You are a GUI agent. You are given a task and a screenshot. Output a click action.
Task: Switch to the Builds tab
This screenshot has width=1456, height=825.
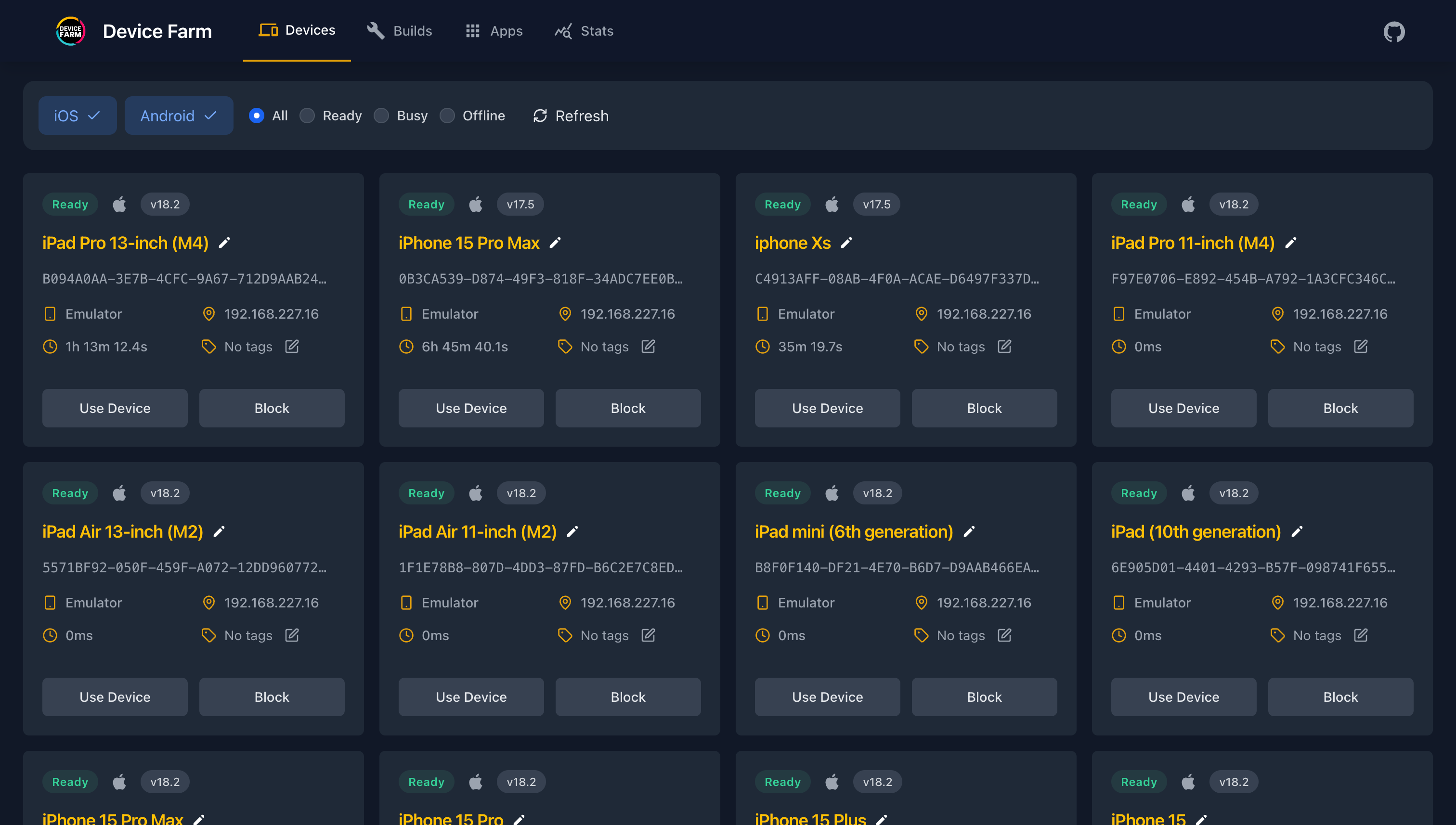click(400, 31)
